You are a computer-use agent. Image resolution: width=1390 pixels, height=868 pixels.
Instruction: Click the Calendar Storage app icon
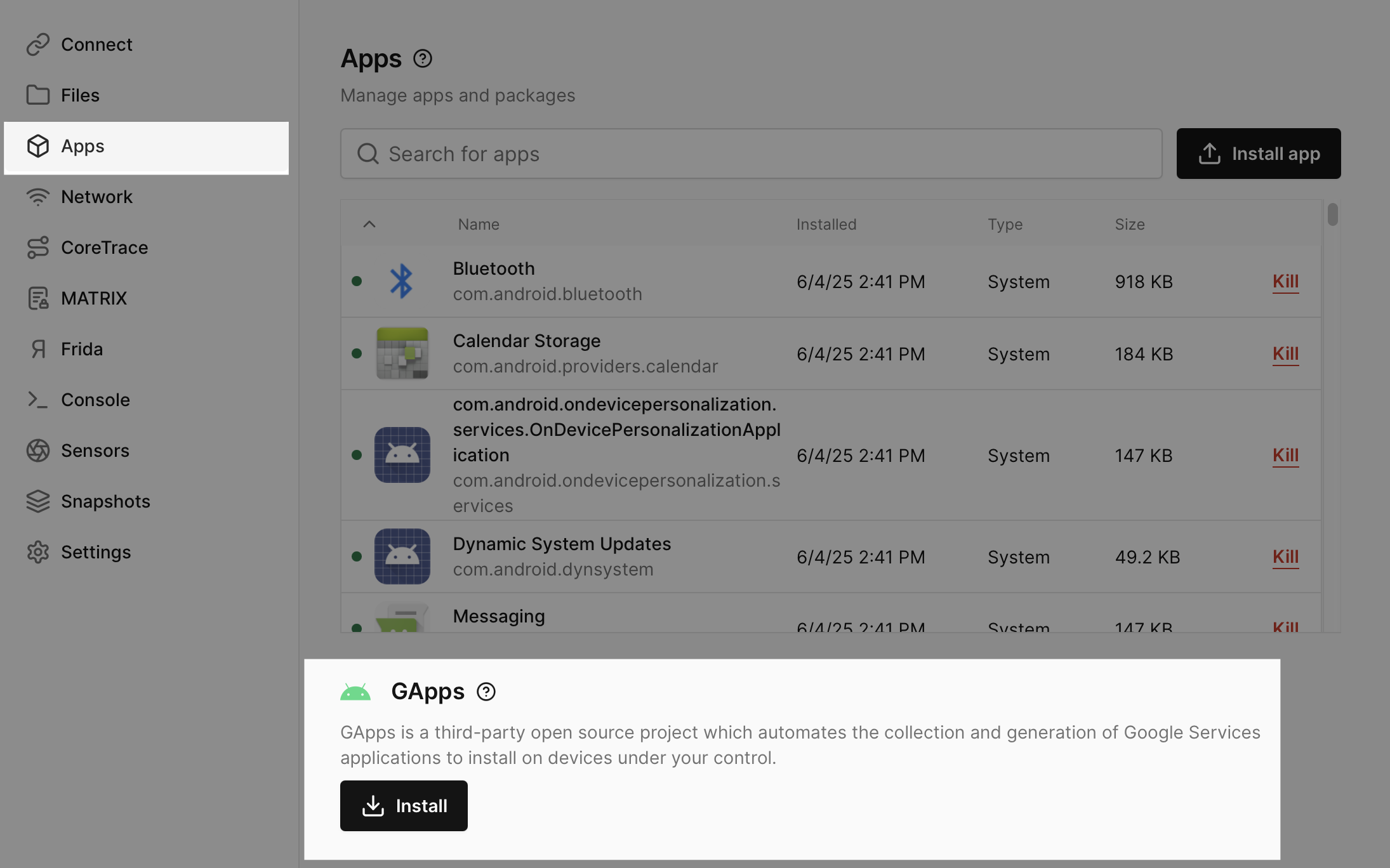(x=402, y=353)
